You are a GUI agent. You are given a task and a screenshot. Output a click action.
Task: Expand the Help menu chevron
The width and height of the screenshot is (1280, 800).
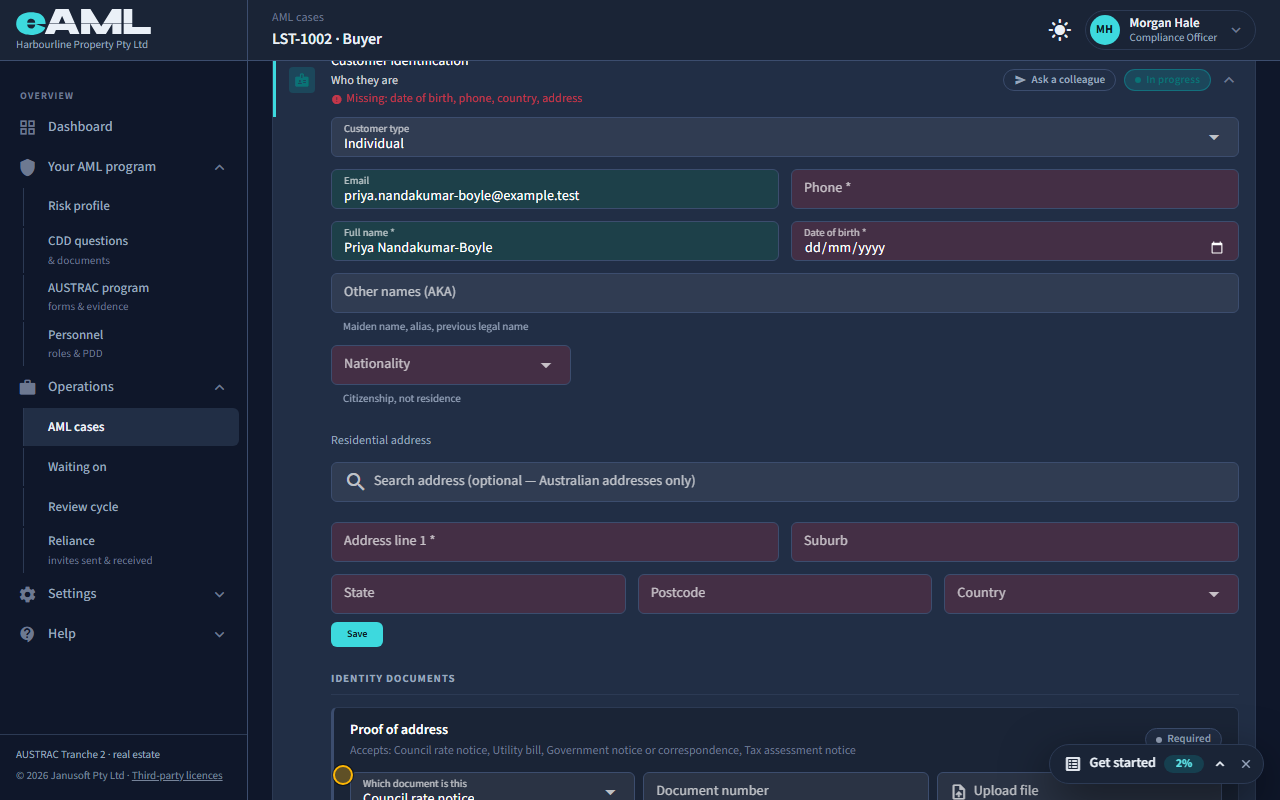pos(219,634)
